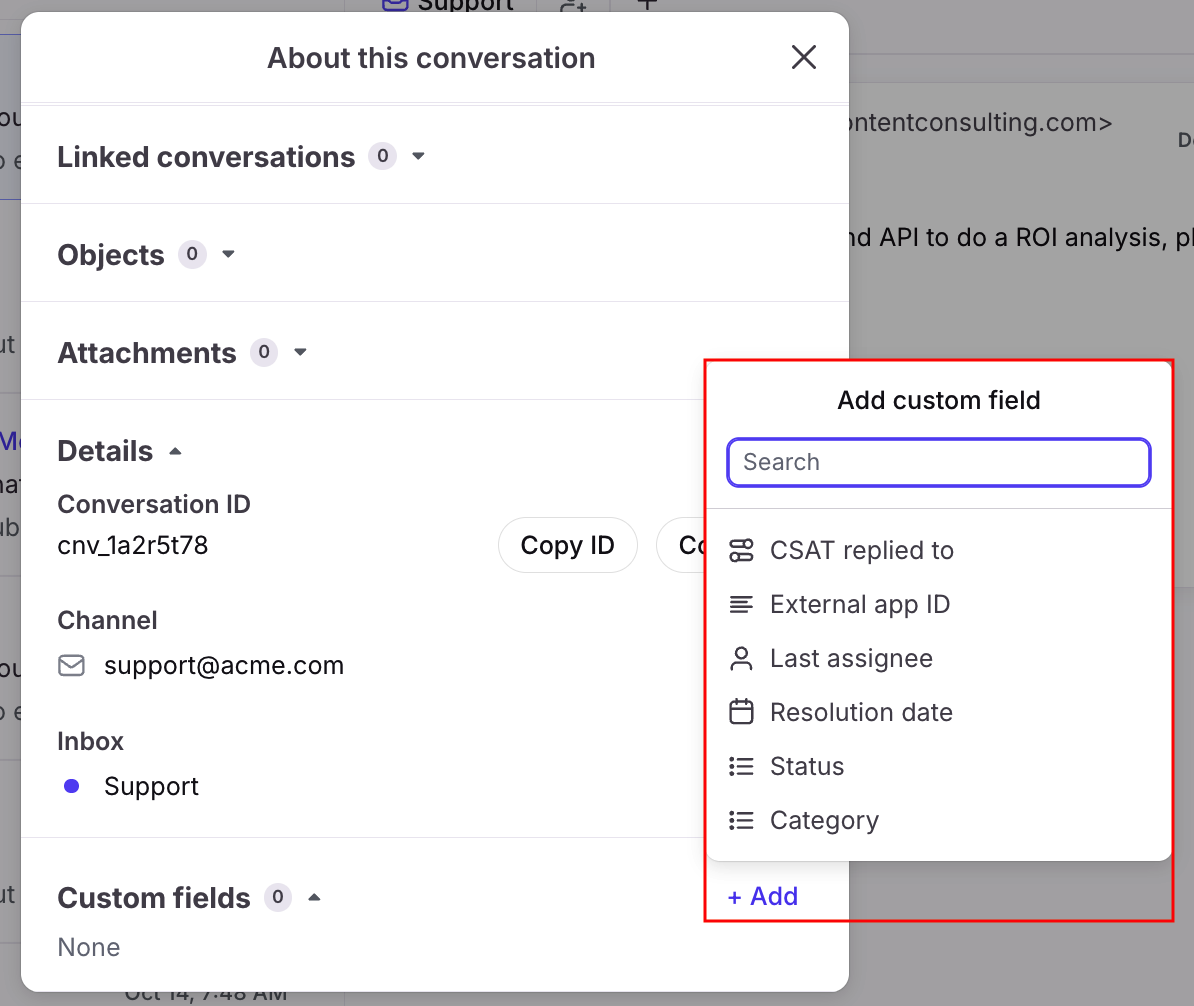Click the + Add custom field link
Viewport: 1194px width, 1006px height.
click(x=763, y=896)
